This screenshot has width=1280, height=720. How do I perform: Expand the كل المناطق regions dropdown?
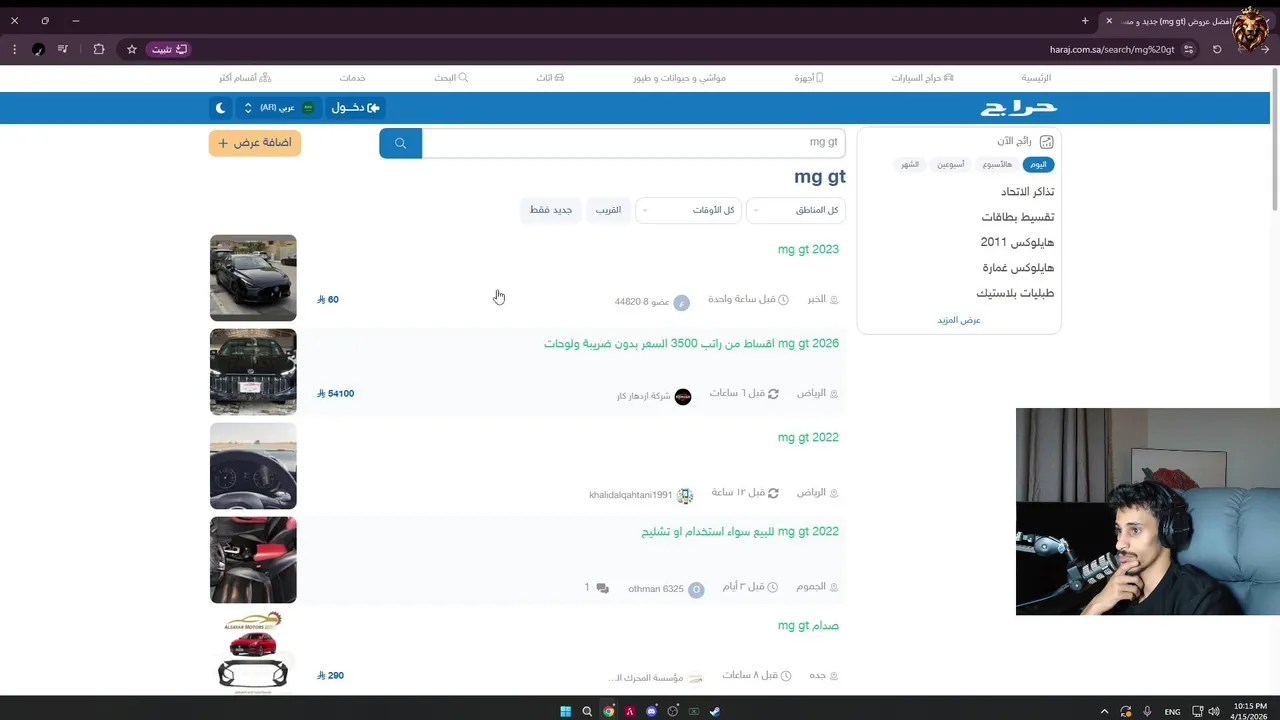[x=797, y=210]
